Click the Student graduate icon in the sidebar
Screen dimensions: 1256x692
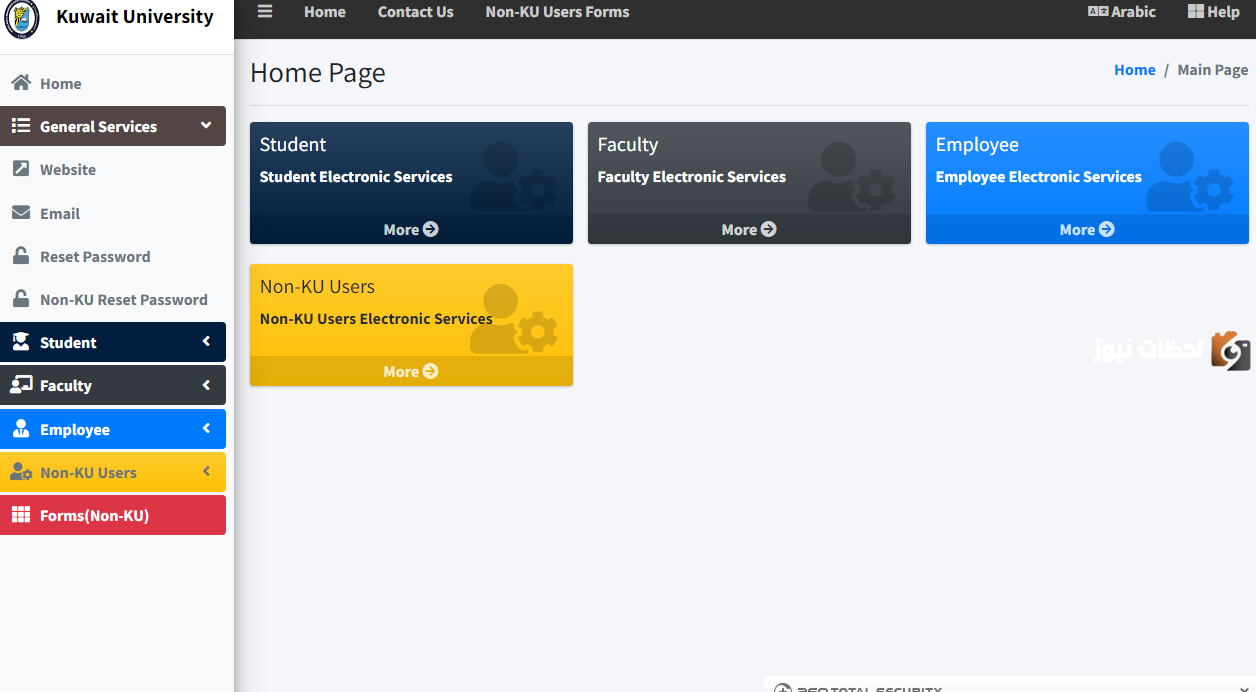(21, 342)
